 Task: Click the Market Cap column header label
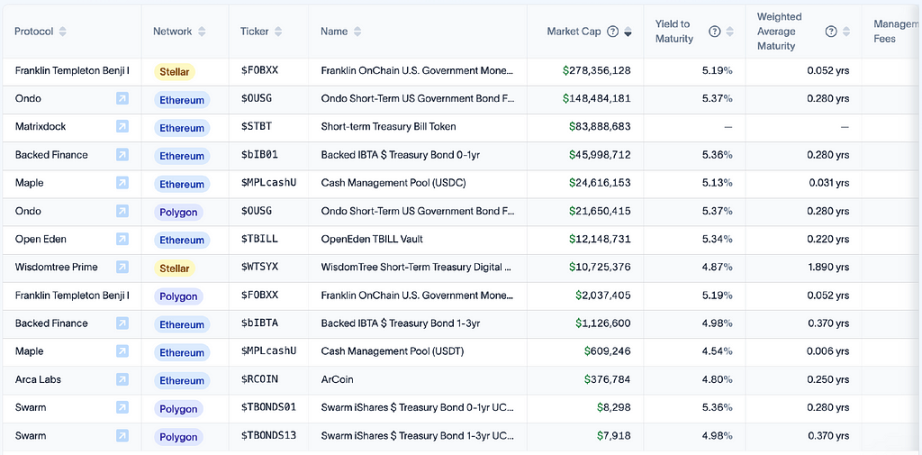(x=574, y=32)
